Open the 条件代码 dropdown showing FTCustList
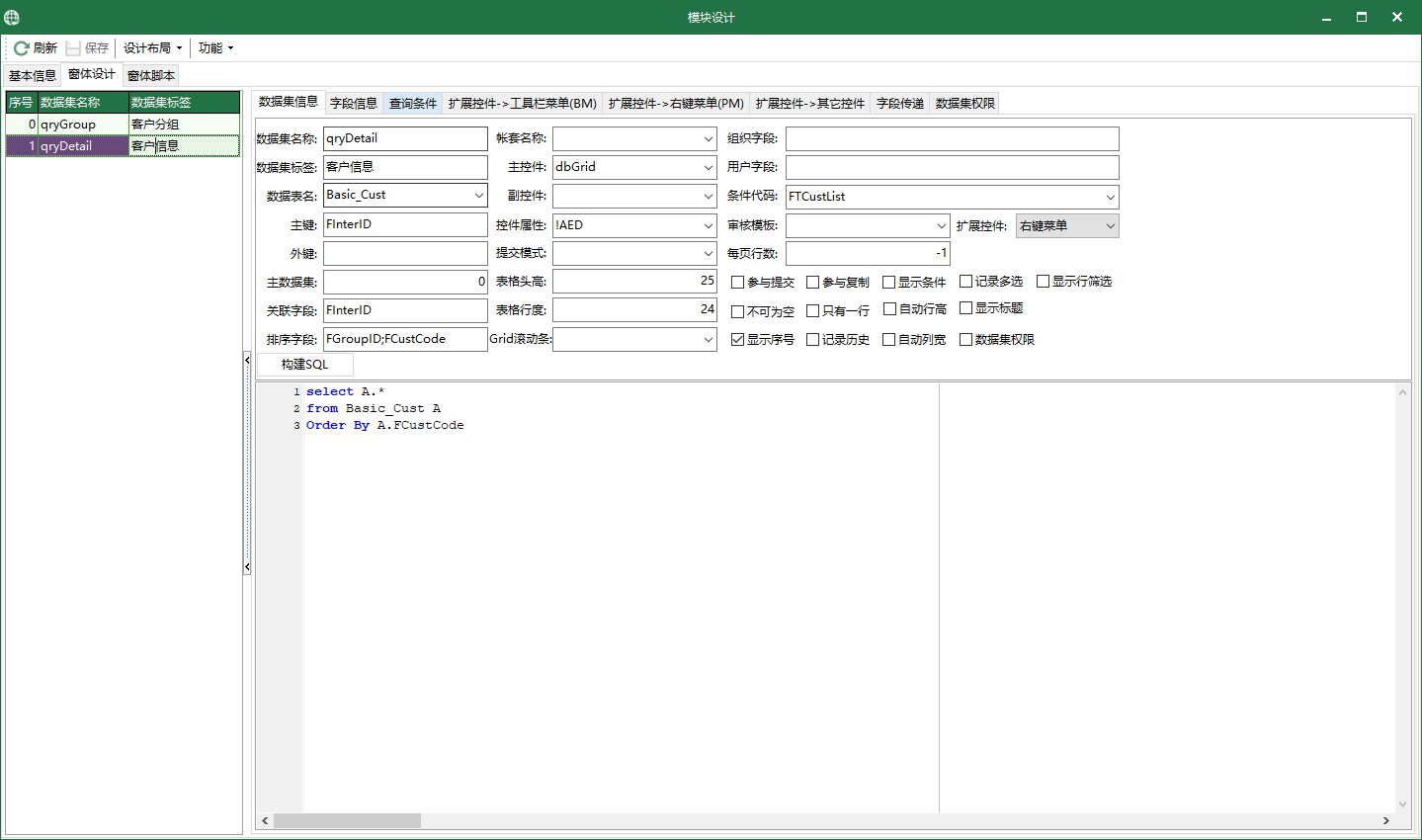The width and height of the screenshot is (1422, 840). [1111, 197]
